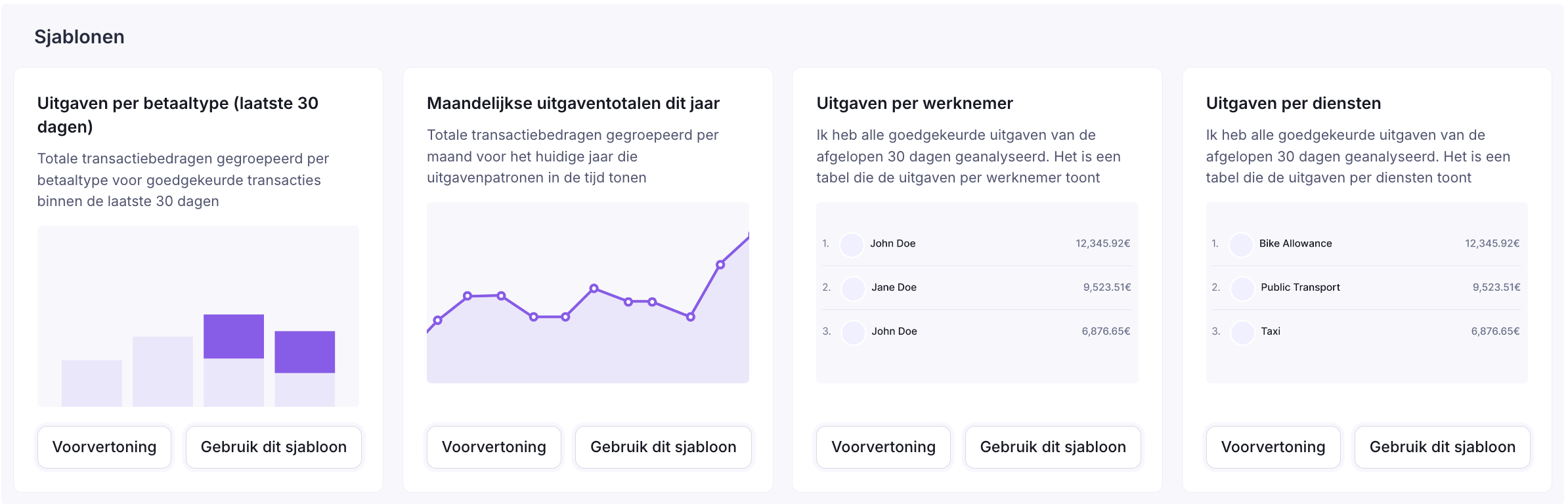Screen dimensions: 1568x504
Task: Use the Maandelijkse uitgaventotalen template
Action: [x=663, y=447]
